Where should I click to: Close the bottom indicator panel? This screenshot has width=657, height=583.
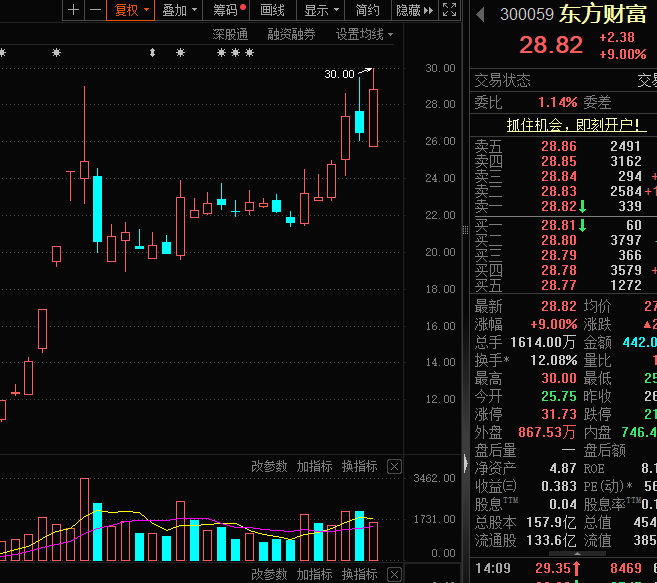tap(394, 574)
